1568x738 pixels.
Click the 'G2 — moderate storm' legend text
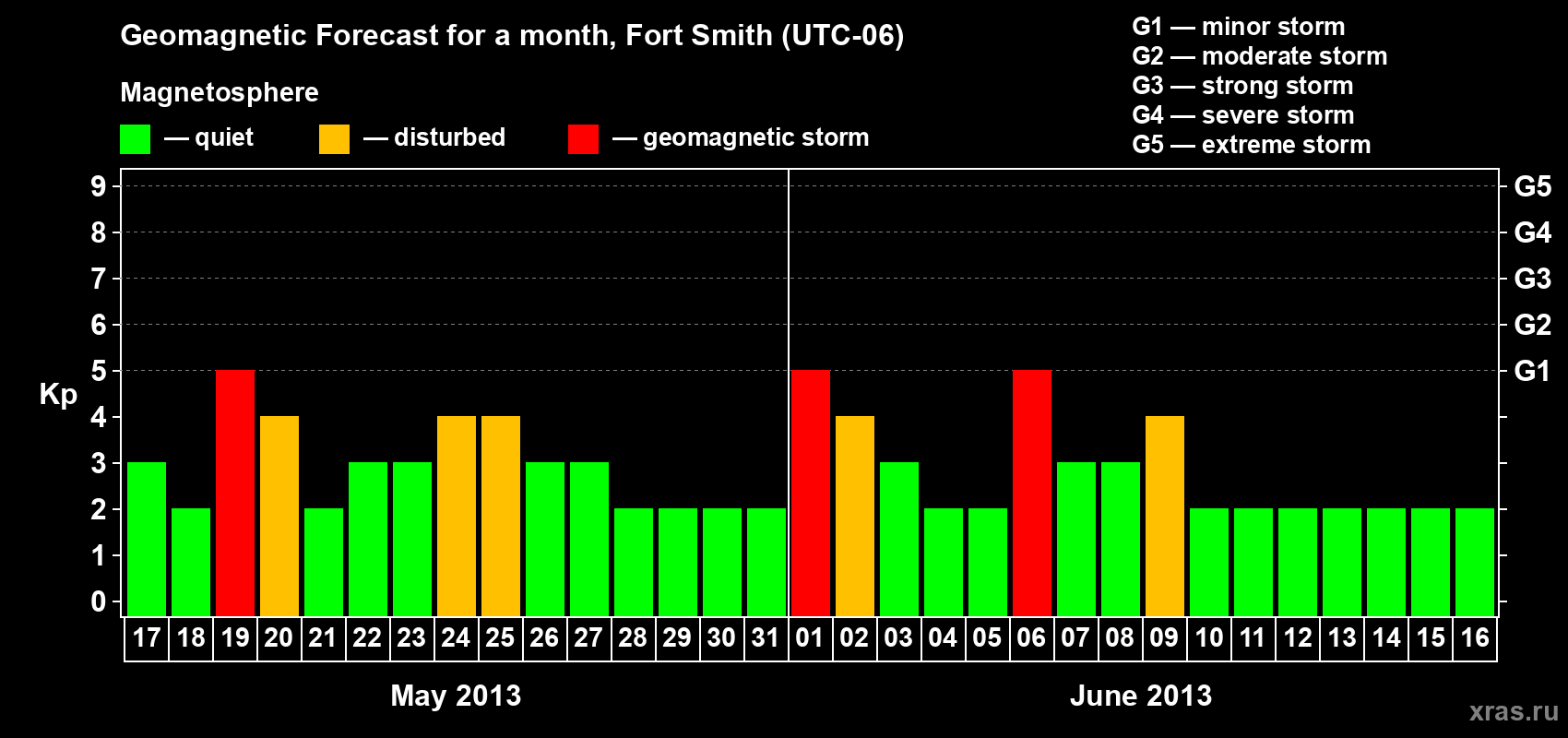point(1260,56)
